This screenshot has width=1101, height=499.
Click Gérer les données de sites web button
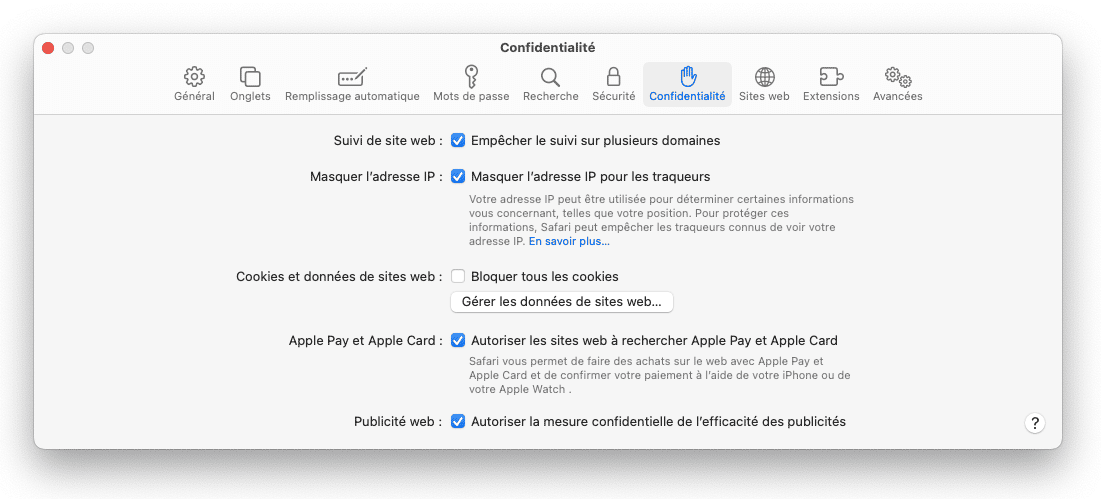[562, 302]
